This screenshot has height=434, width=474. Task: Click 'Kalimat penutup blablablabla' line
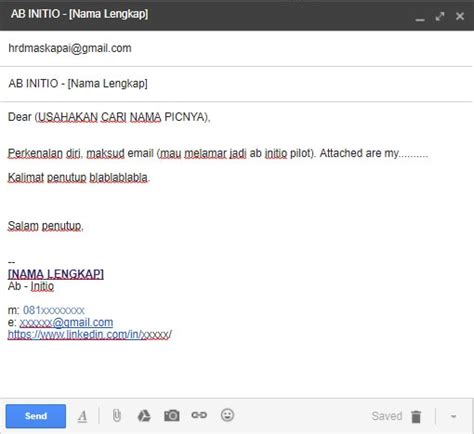(x=79, y=178)
